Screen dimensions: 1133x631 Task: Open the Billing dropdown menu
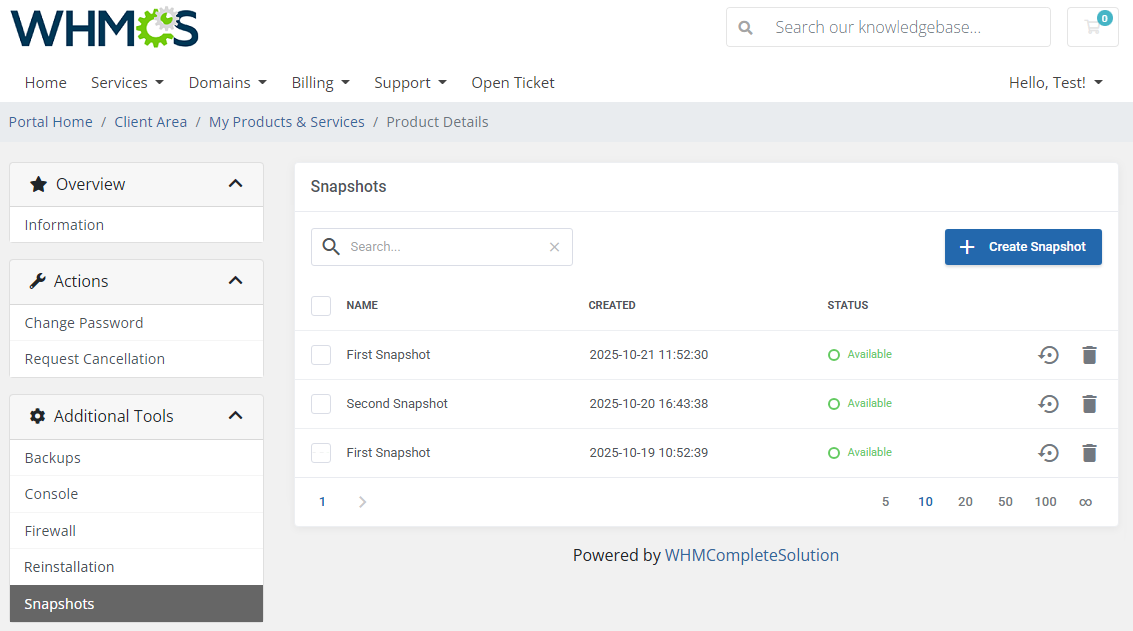click(x=320, y=82)
